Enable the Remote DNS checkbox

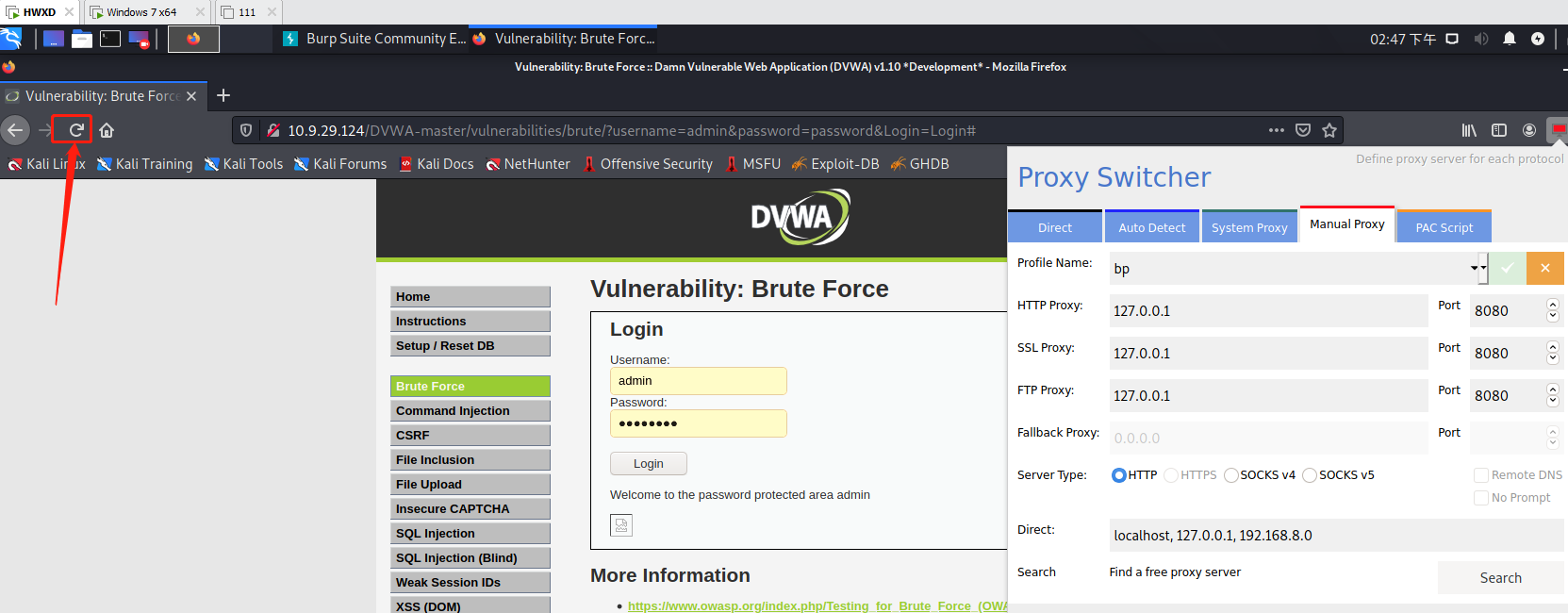(1481, 475)
